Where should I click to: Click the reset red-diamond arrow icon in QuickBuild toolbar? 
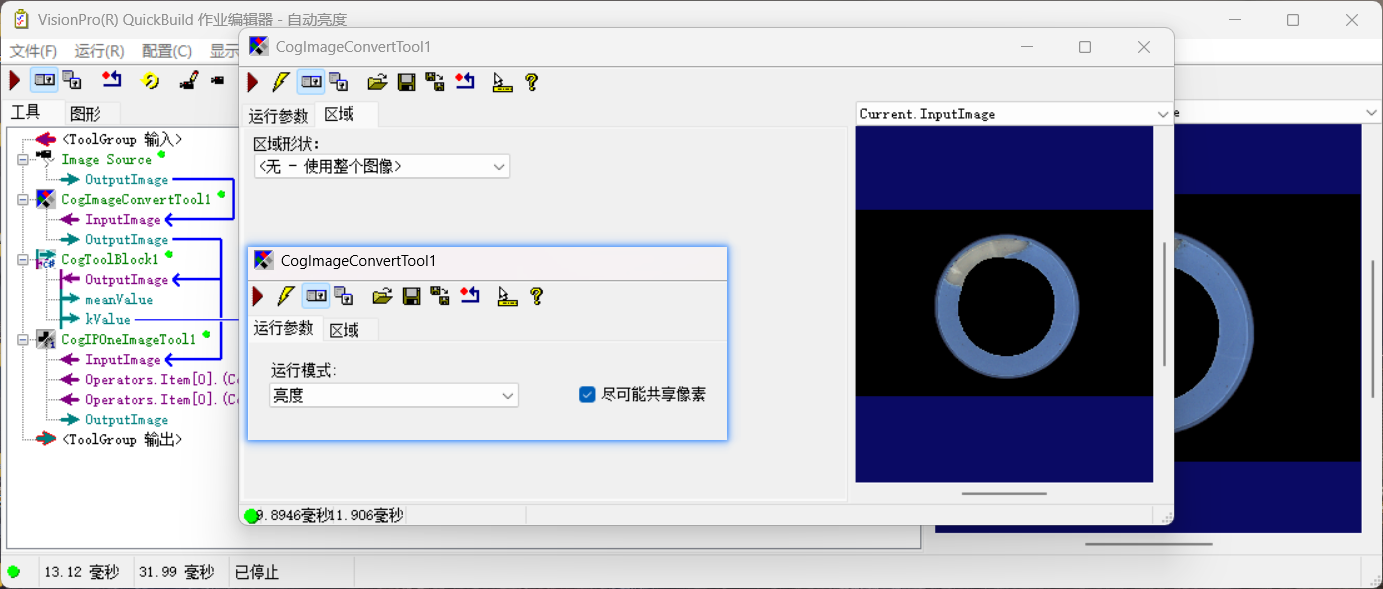(111, 81)
